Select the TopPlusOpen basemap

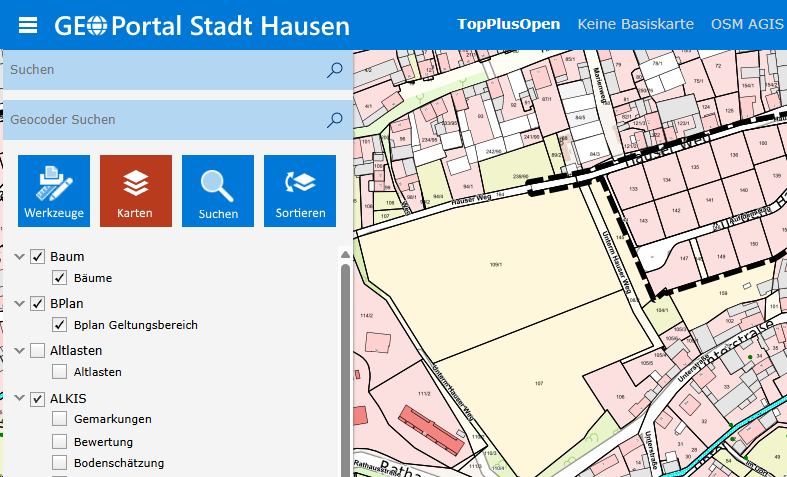pyautogui.click(x=508, y=24)
